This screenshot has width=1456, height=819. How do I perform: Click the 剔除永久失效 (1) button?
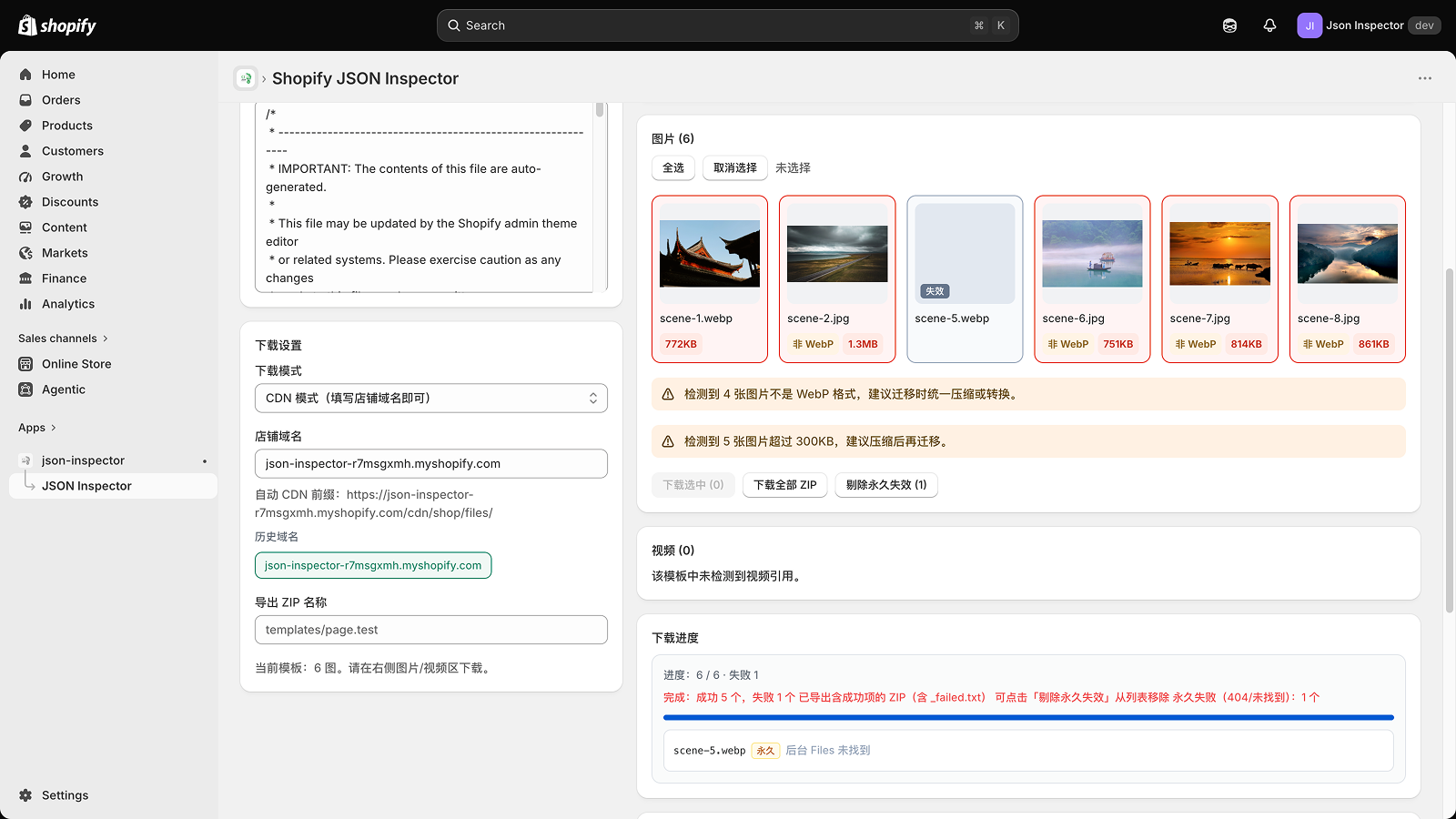[x=886, y=485]
